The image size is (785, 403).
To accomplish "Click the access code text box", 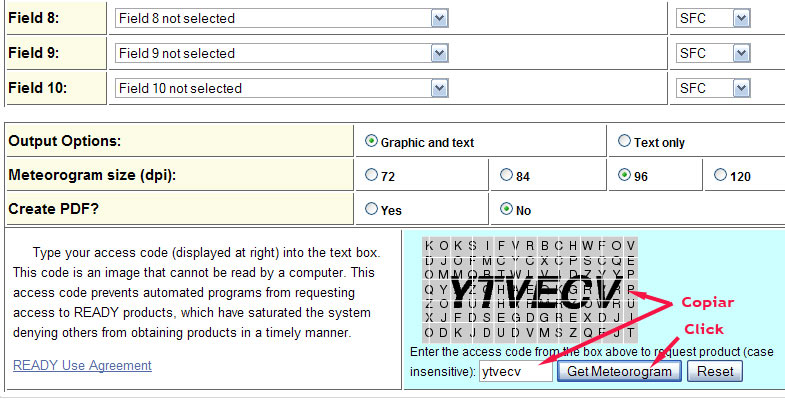I will [516, 371].
